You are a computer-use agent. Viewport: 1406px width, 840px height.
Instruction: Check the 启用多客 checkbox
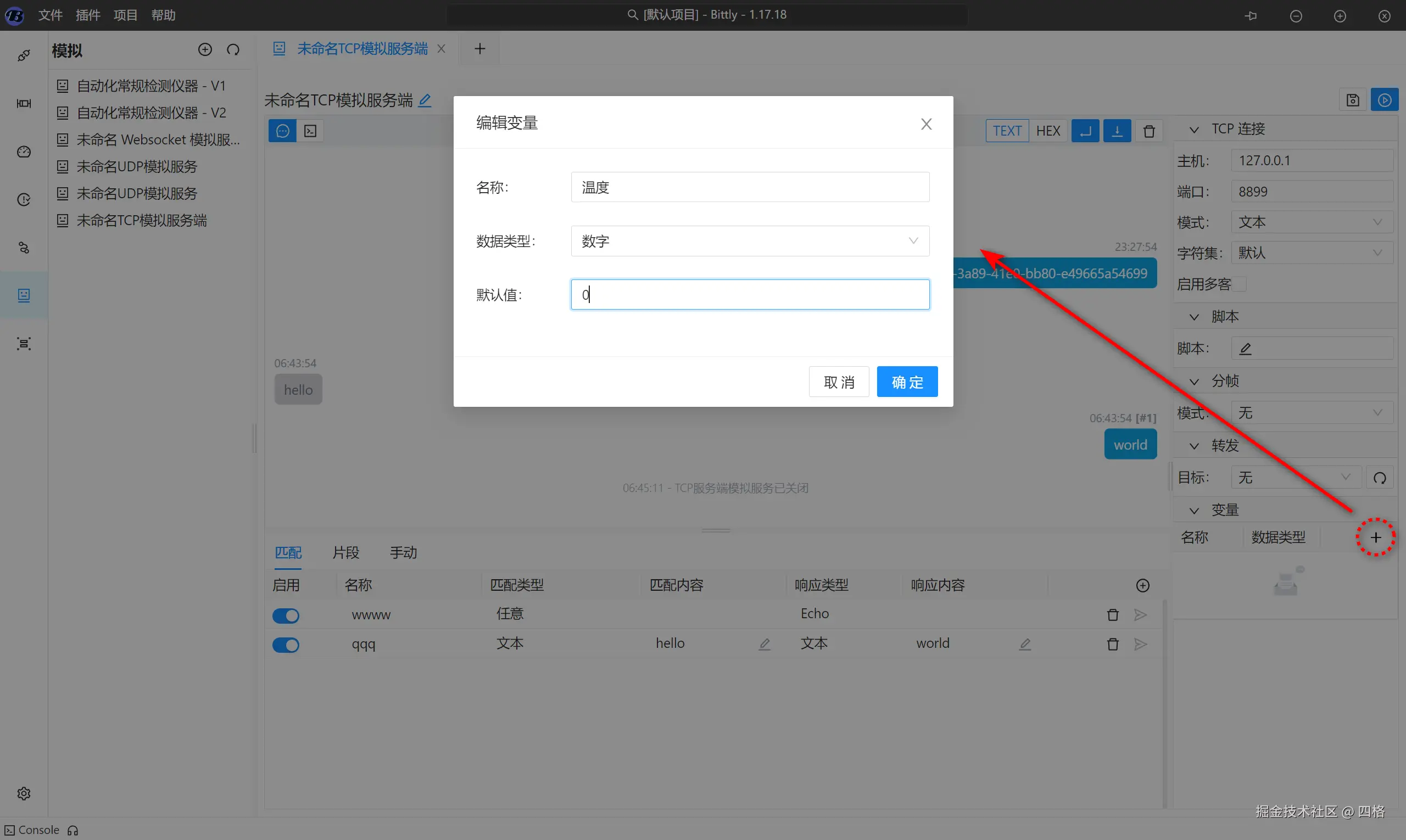click(1240, 284)
